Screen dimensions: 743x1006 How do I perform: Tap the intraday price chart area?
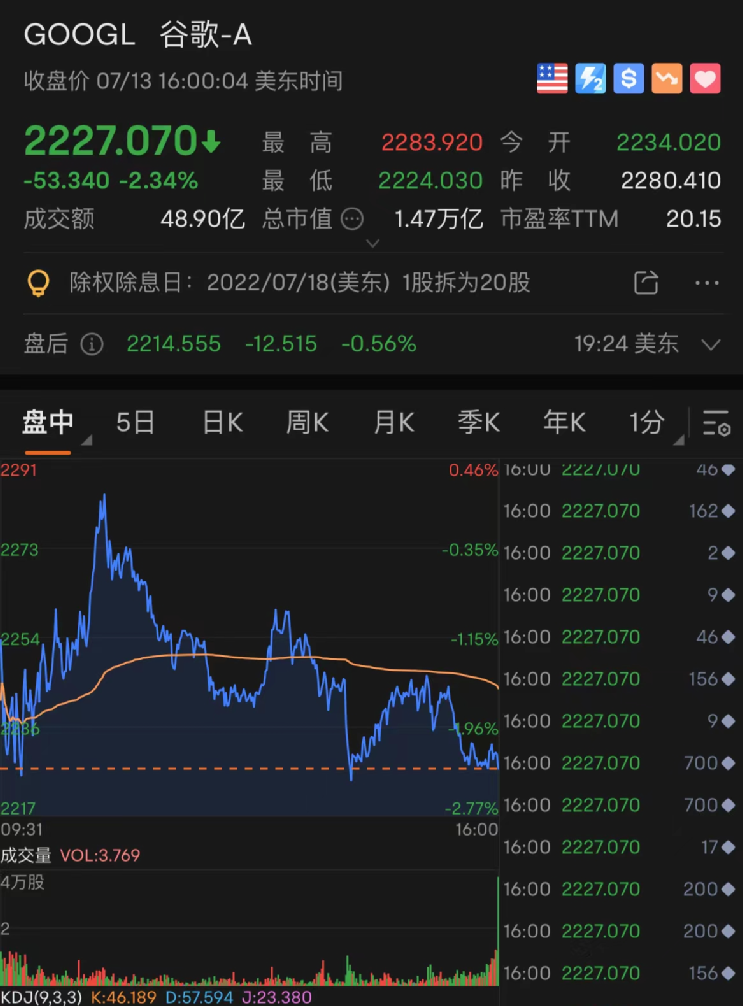point(249,638)
